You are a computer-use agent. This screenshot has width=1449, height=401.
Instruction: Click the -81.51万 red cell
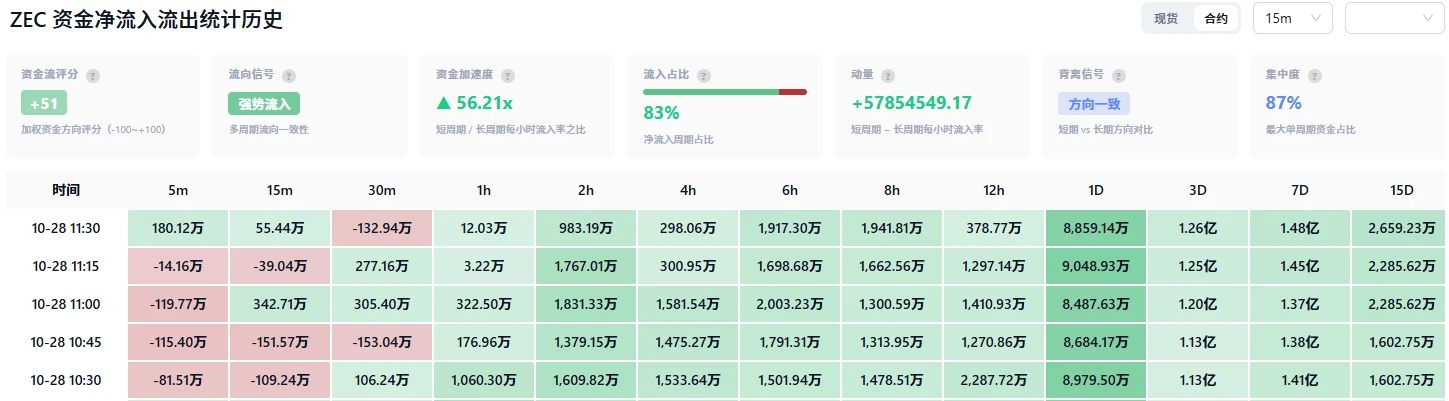(178, 380)
